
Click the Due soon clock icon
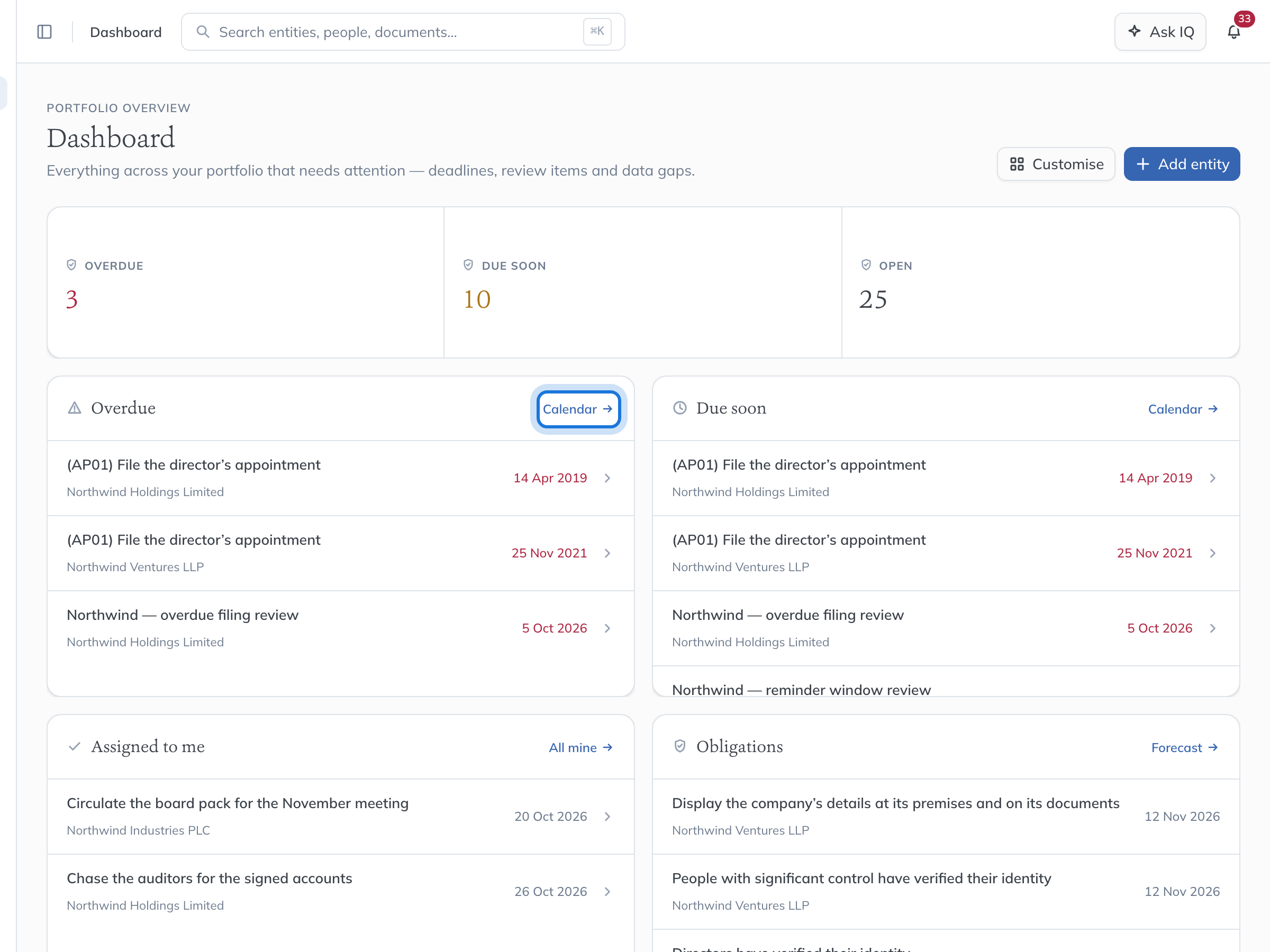pyautogui.click(x=680, y=408)
